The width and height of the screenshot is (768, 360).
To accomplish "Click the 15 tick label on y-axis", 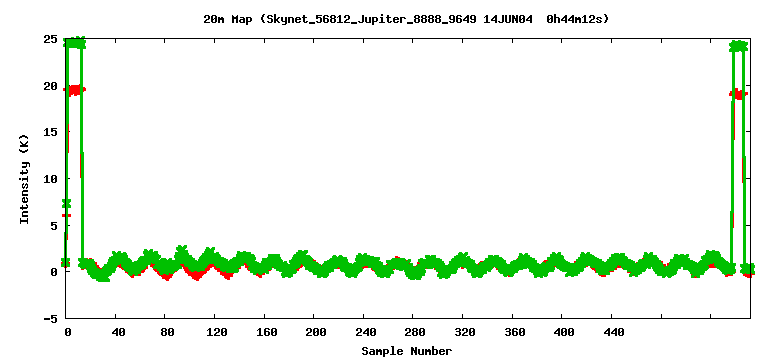I will pos(50,132).
